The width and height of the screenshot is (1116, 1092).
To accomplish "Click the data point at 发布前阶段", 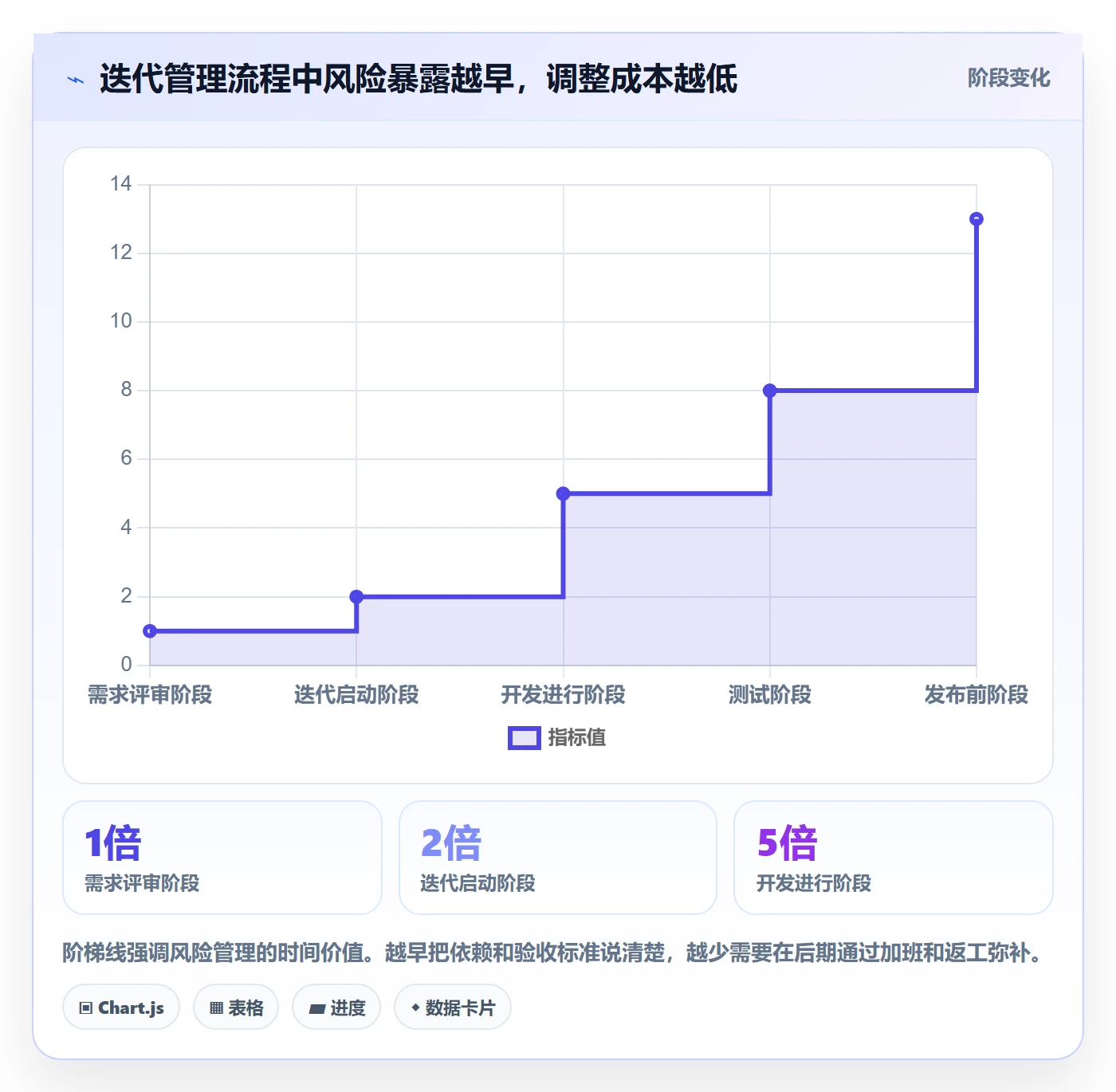I will 976,219.
